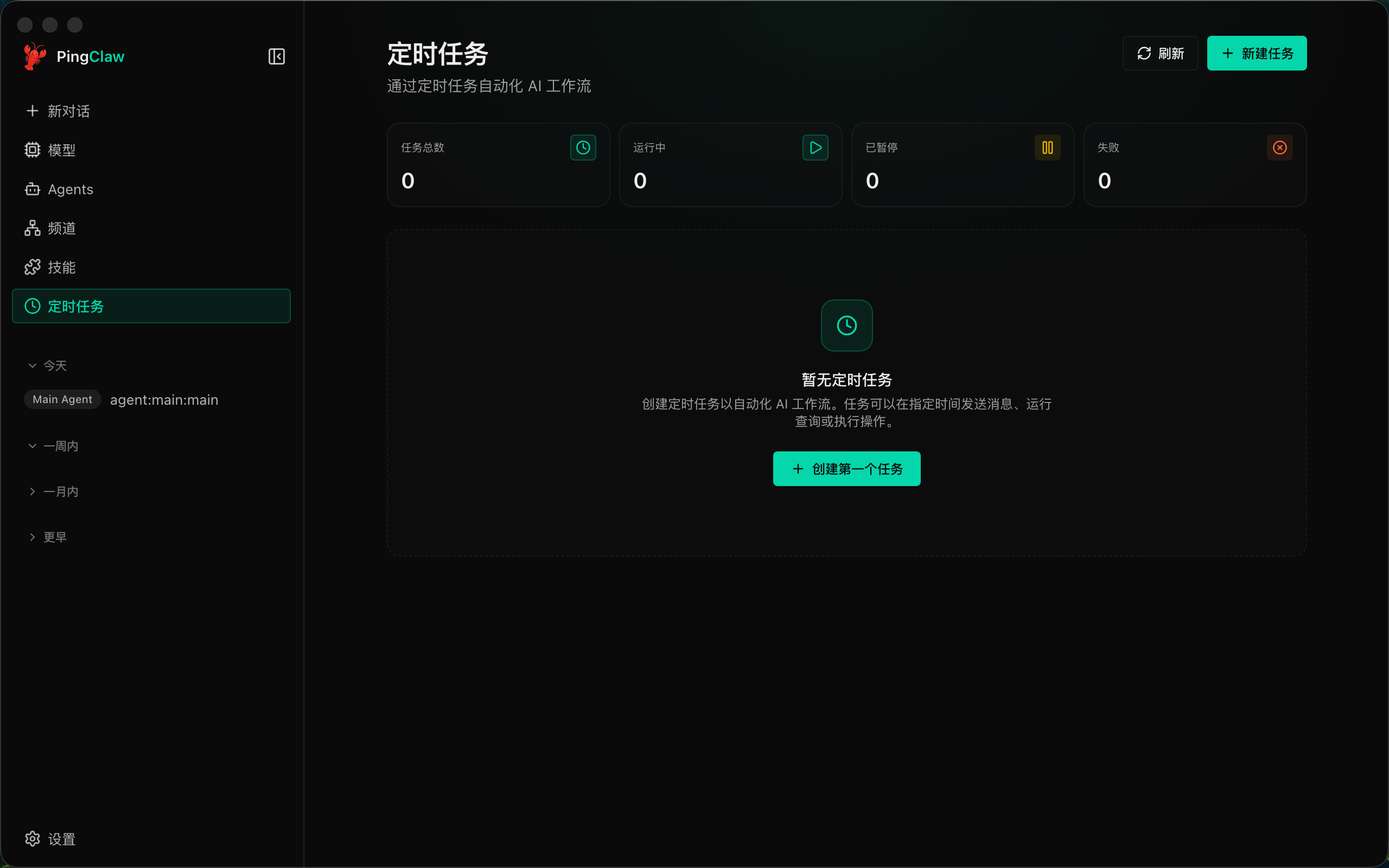Select 定时任务 in the sidebar
Screen dimensions: 1389x868
(x=151, y=306)
